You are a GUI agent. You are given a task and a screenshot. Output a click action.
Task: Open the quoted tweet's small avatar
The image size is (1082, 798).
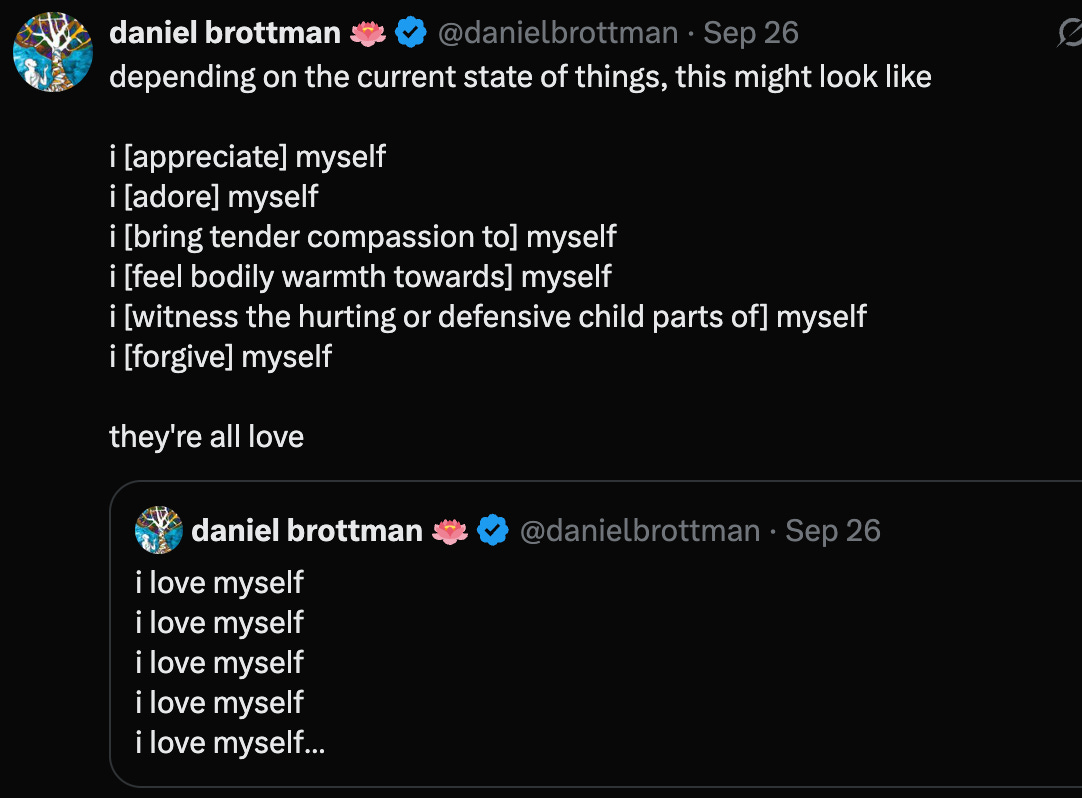click(159, 530)
